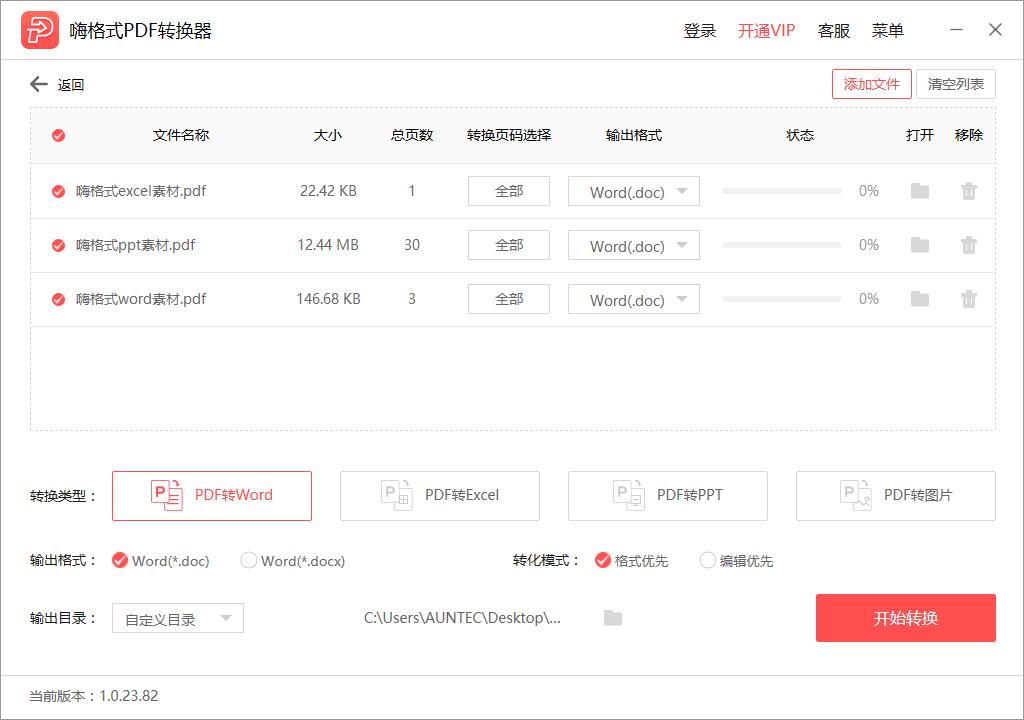This screenshot has height=720, width=1024.
Task: Click 清空列表 to clear the list
Action: pyautogui.click(x=956, y=84)
